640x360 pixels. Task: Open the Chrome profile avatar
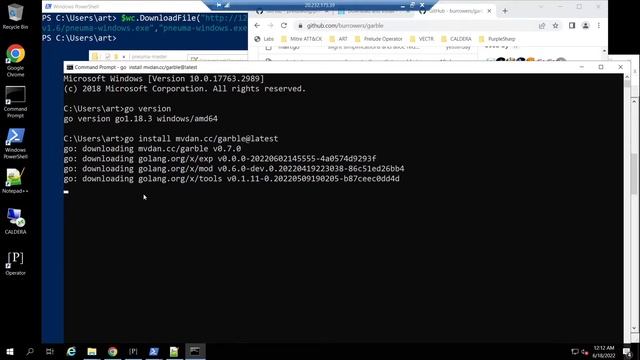click(x=585, y=25)
